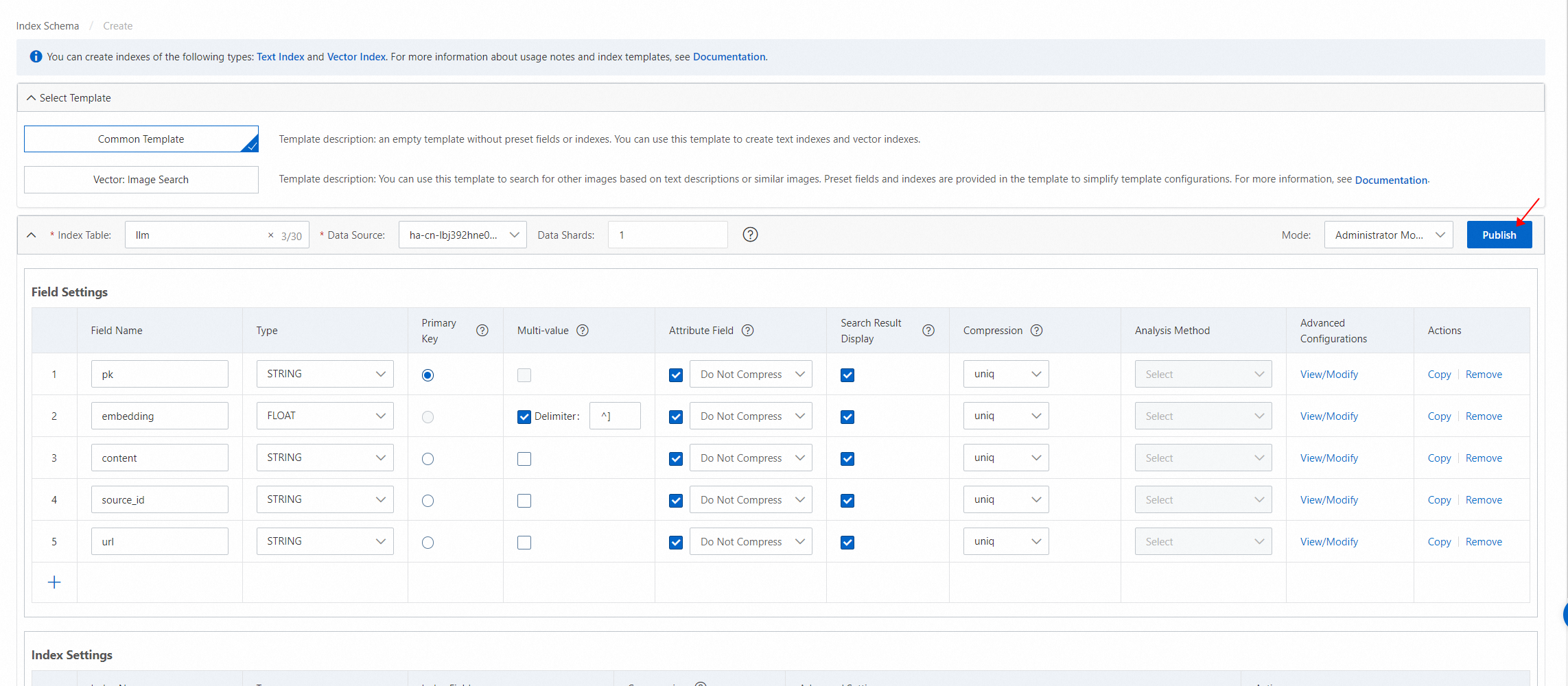The image size is (1568, 686).
Task: Open Documentation link in Image Search description
Action: pyautogui.click(x=1391, y=180)
